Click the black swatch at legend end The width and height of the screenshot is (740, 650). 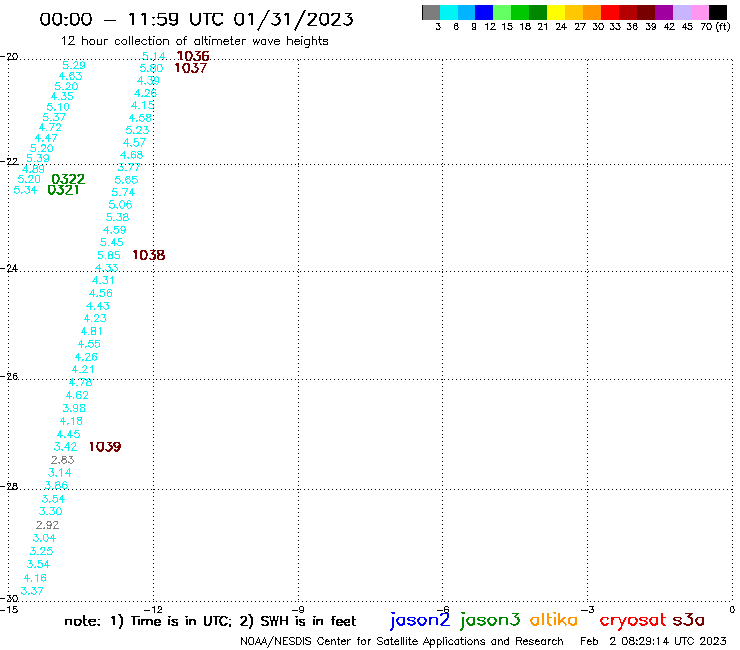point(717,12)
